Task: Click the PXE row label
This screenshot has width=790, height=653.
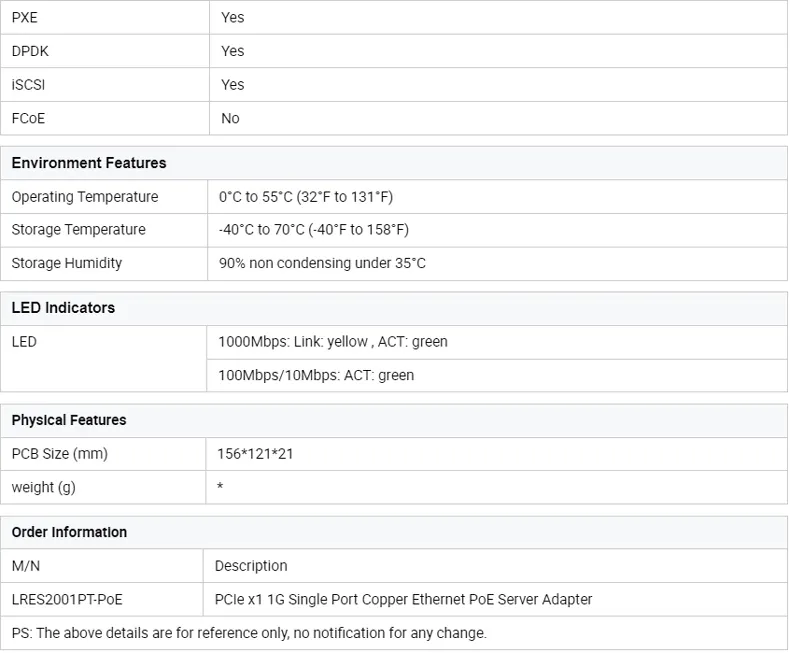Action: coord(25,18)
